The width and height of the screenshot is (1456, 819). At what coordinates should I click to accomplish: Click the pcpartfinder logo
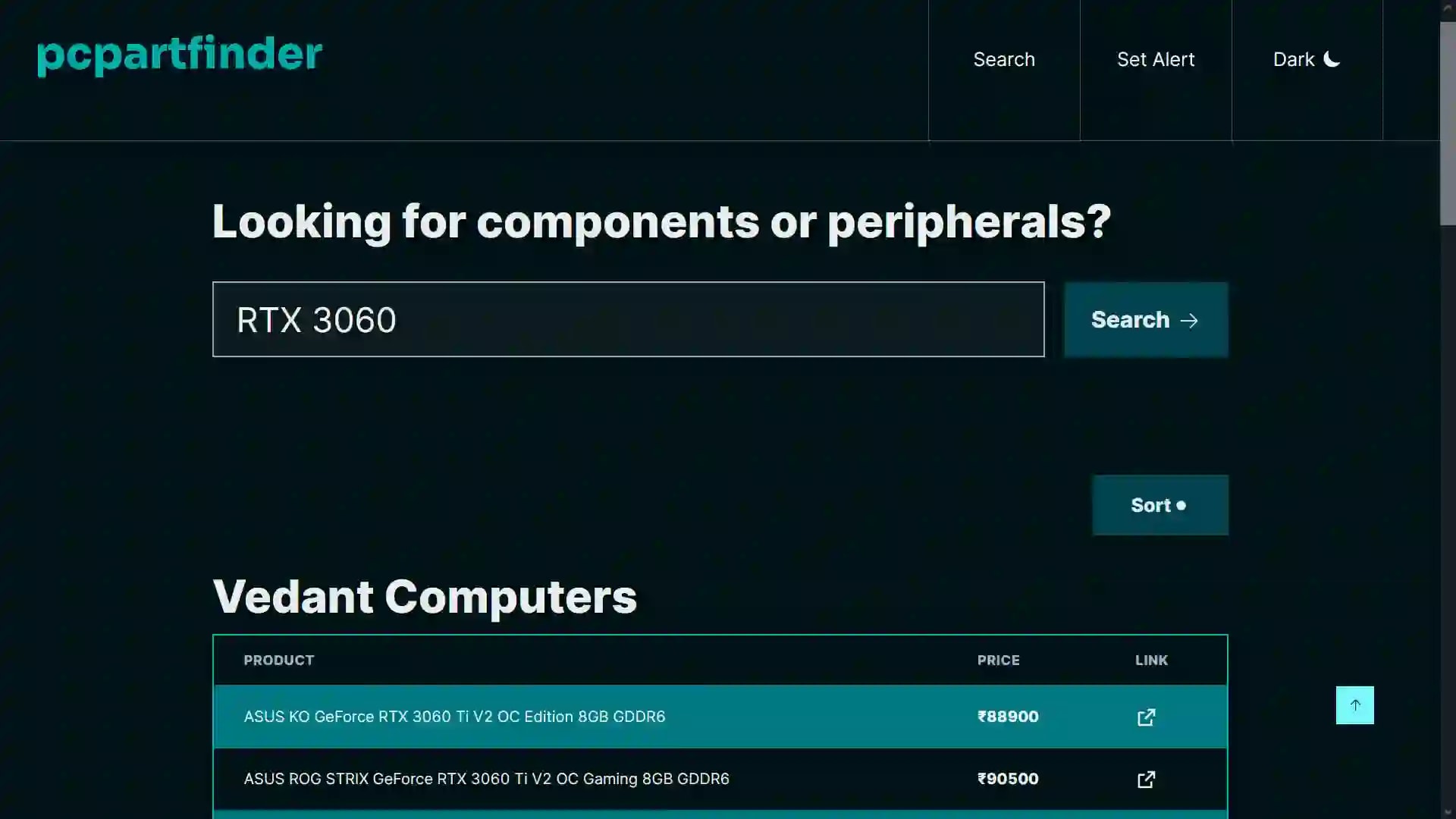tap(179, 55)
